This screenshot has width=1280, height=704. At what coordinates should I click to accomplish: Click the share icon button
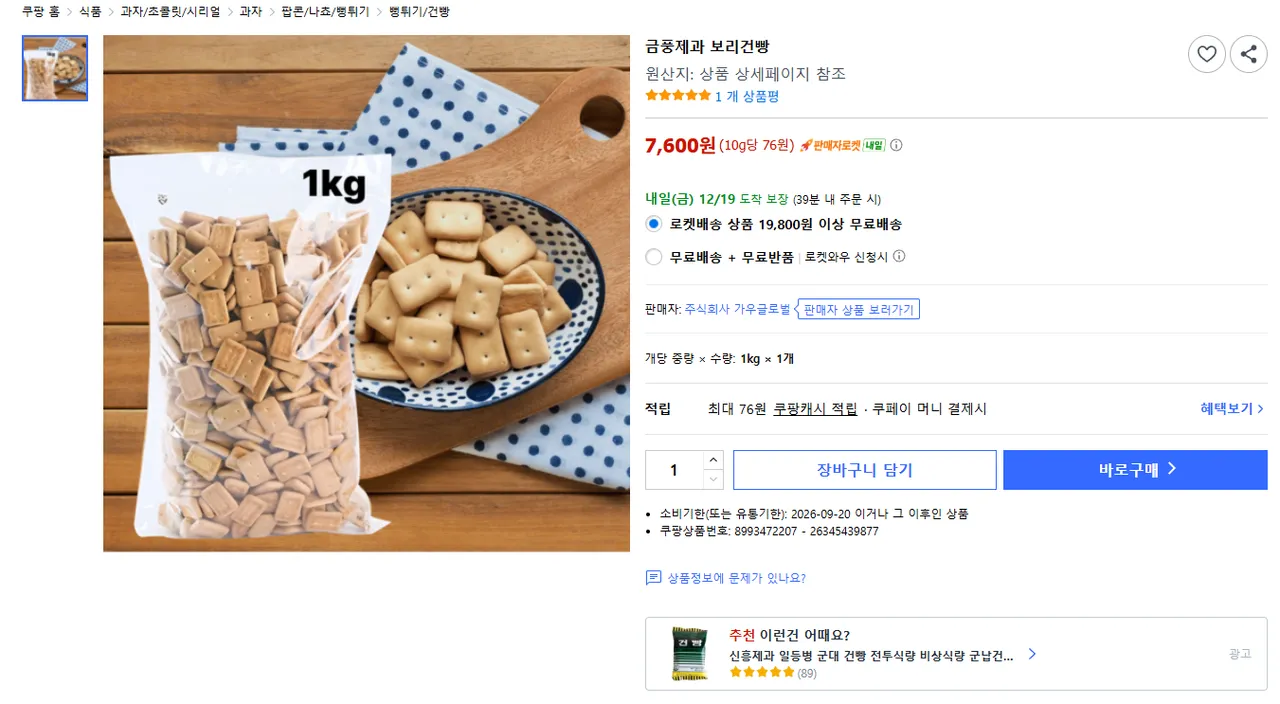tap(1248, 54)
